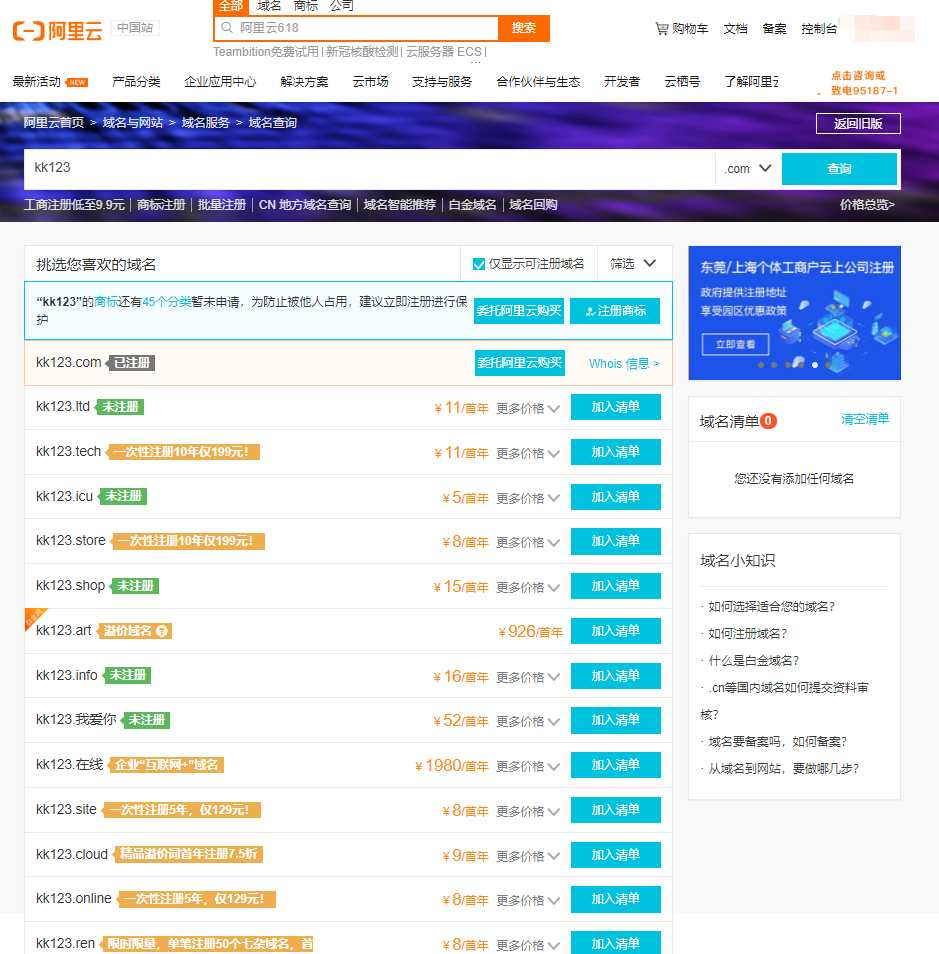Expand 更多价格 for kk123.store
The width and height of the screenshot is (939, 954).
528,541
